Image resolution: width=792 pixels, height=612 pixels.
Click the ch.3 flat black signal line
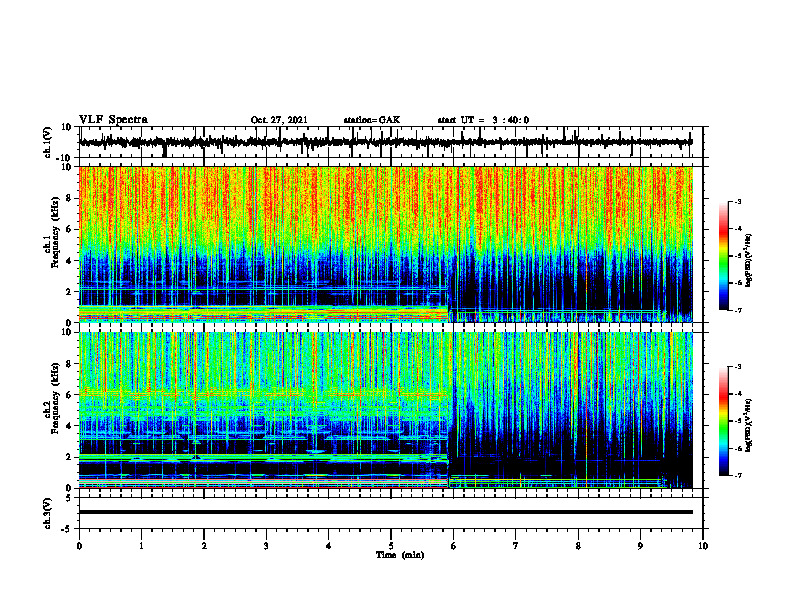pos(385,512)
